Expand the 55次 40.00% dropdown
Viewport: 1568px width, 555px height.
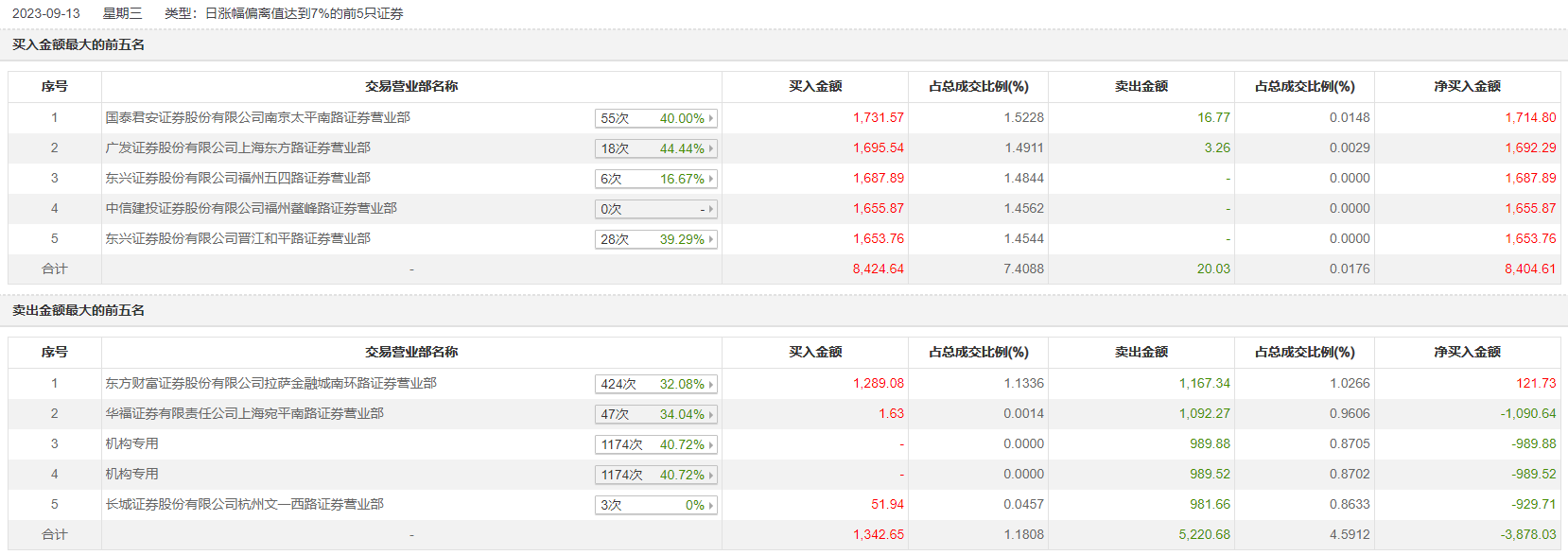pyautogui.click(x=655, y=118)
